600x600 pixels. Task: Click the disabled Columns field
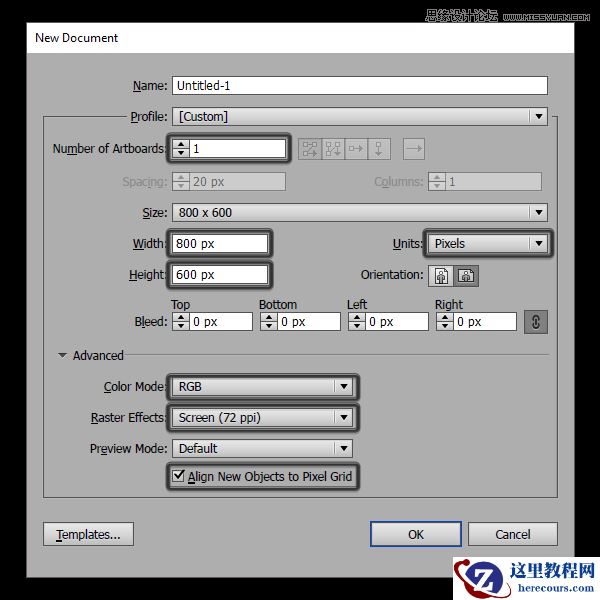485,181
